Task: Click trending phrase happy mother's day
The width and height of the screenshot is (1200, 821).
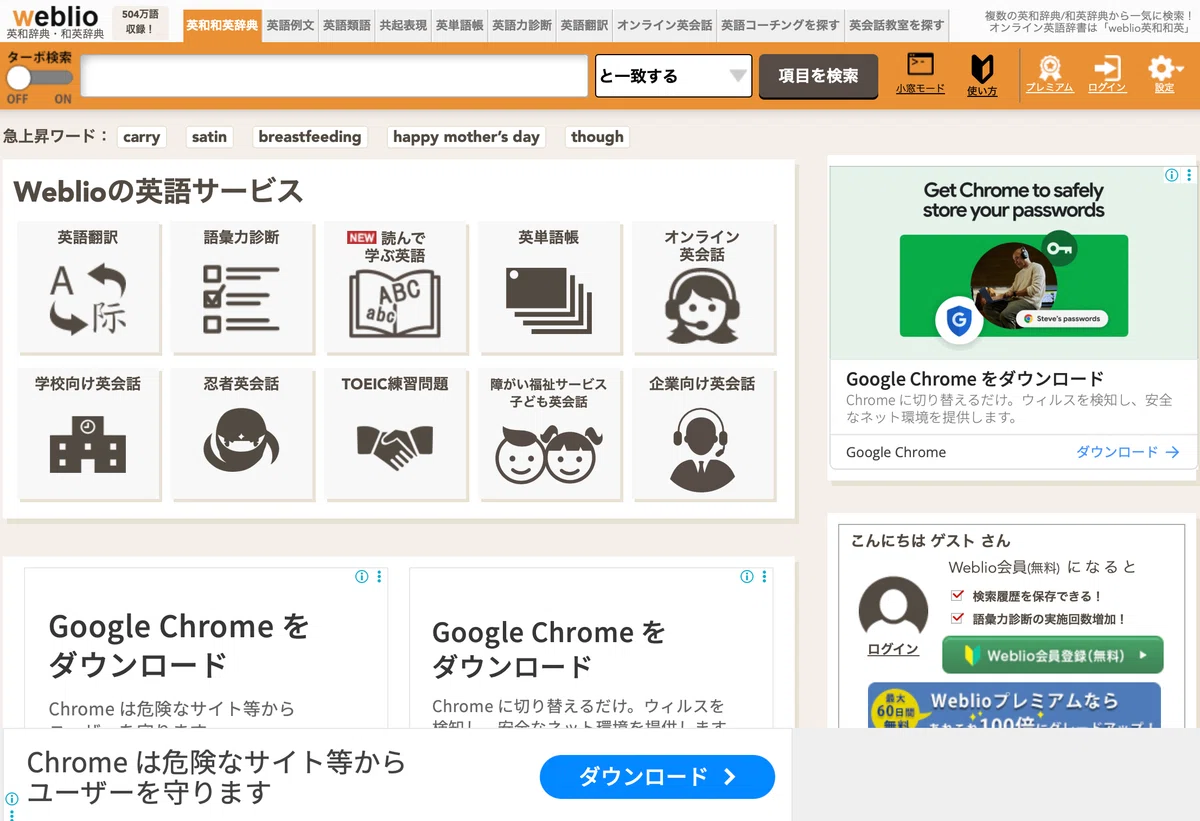Action: [x=466, y=137]
